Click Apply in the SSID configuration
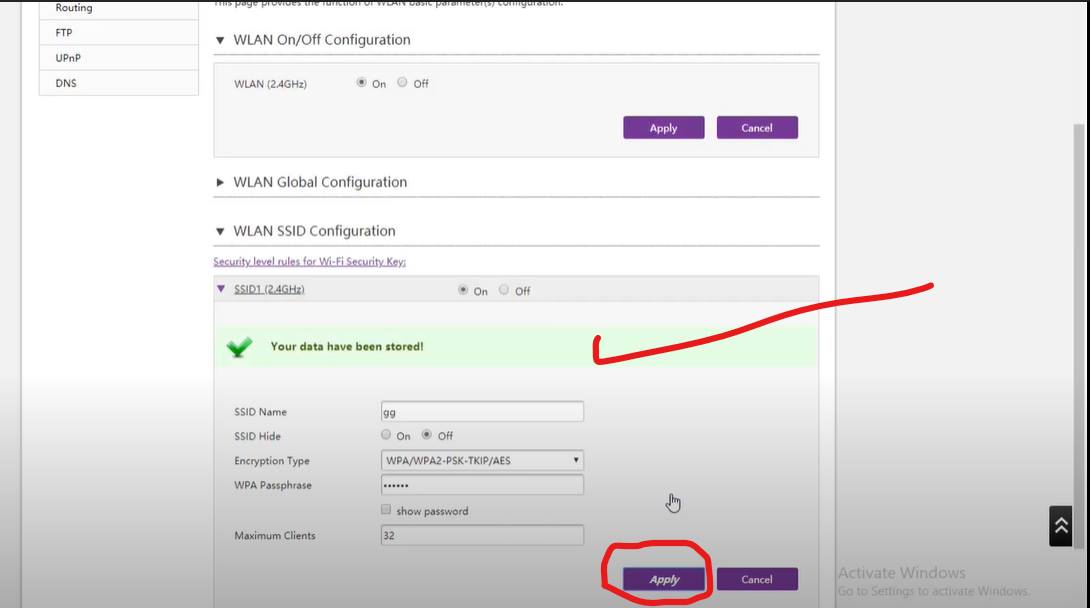 pyautogui.click(x=664, y=579)
